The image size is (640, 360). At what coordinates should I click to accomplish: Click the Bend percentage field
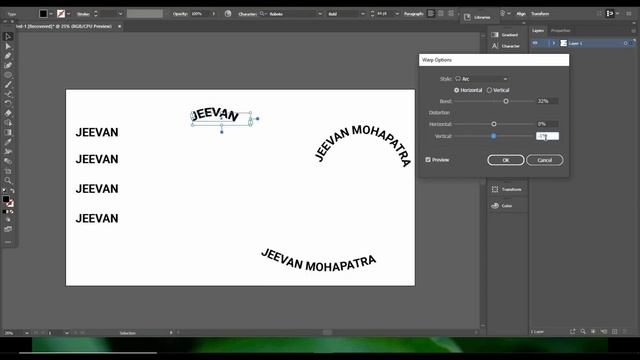[x=547, y=101]
